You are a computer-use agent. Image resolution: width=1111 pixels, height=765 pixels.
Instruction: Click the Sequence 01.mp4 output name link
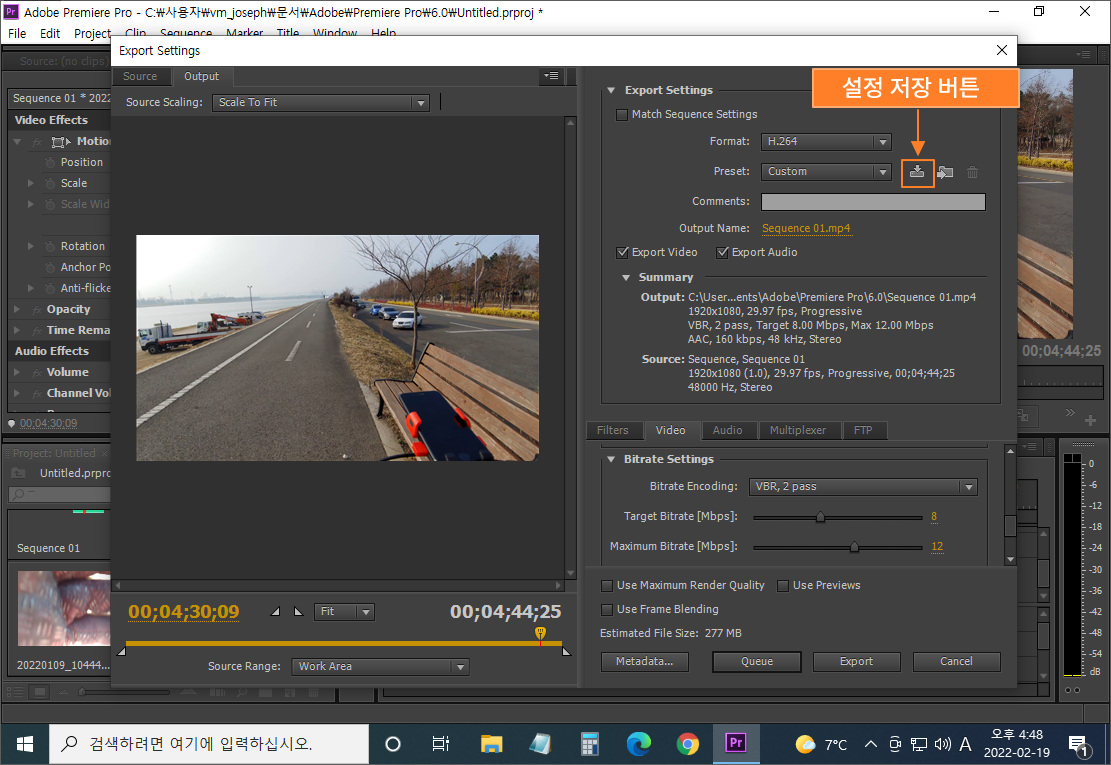pyautogui.click(x=806, y=229)
